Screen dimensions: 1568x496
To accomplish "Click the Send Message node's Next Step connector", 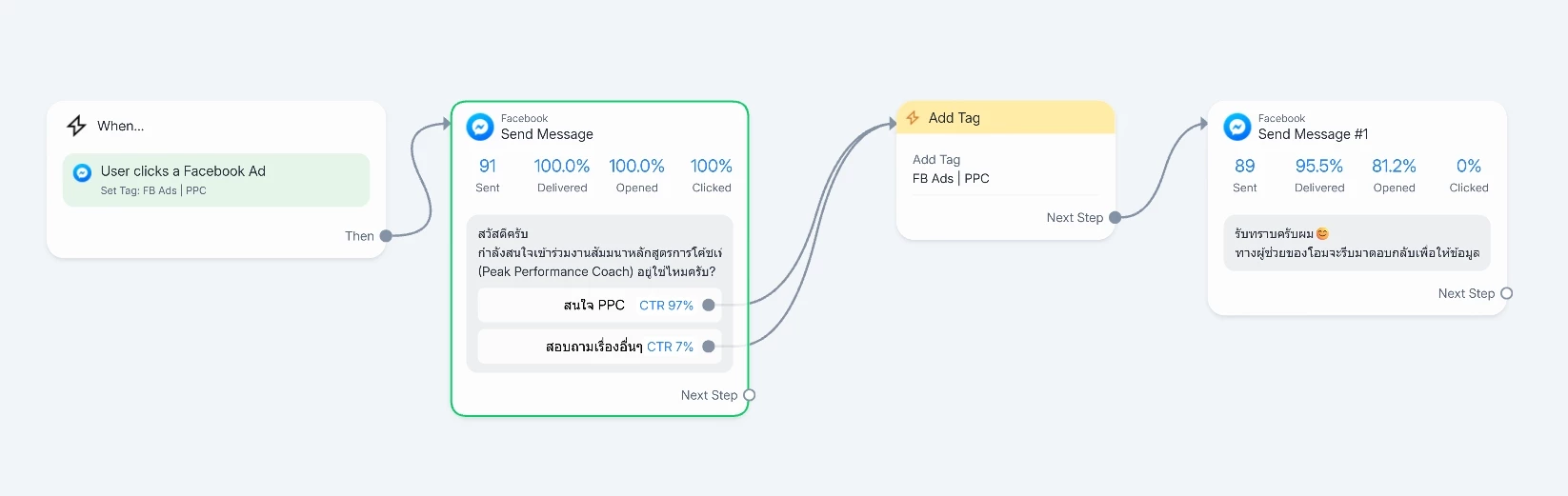I will pos(749,395).
